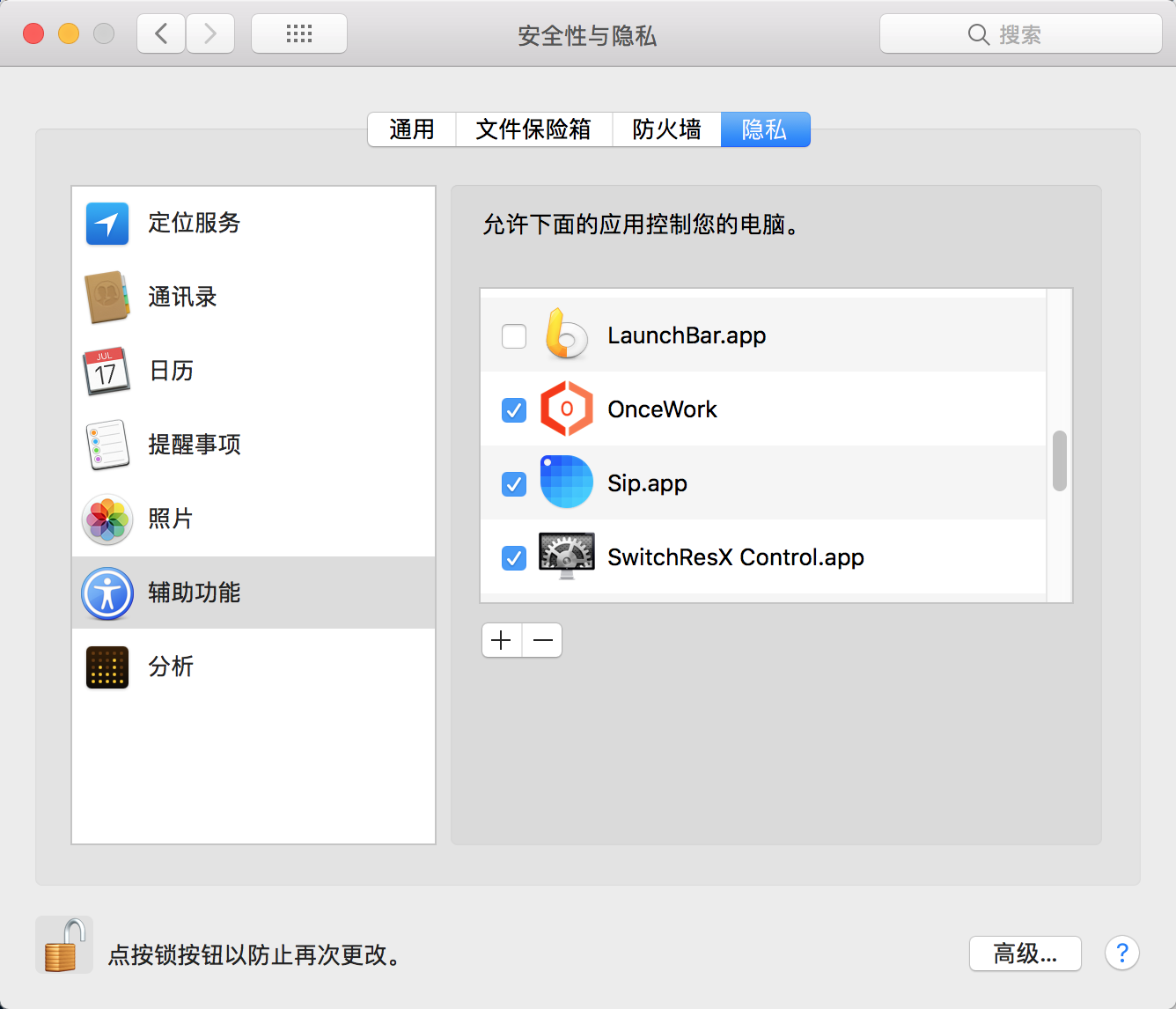Screen dimensions: 1176x1009
Task: Select the Contacts book icon
Action: pos(107,298)
